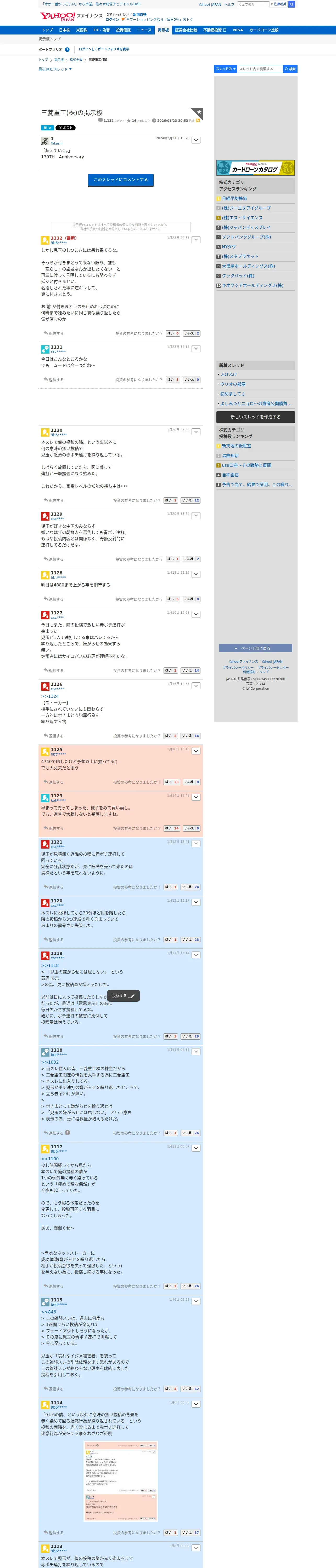Open options chevron on post 1121
The width and height of the screenshot is (336, 1568).
pos(196,844)
